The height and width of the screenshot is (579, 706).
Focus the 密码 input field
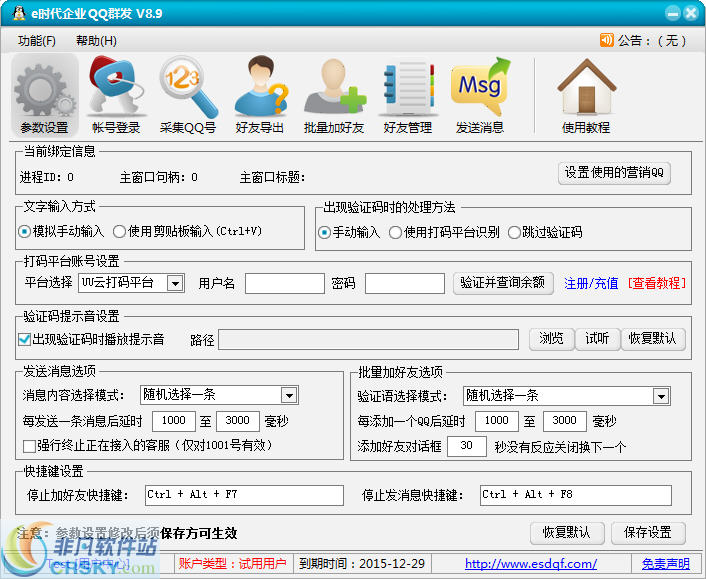point(405,283)
